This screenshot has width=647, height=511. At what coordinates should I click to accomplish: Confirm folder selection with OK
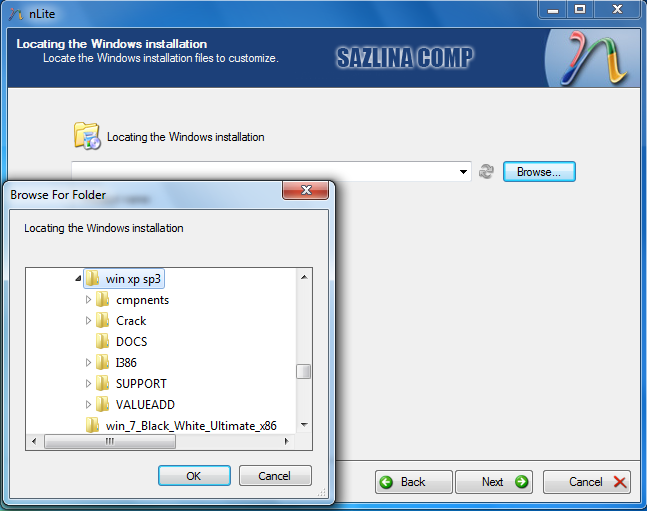tap(194, 476)
